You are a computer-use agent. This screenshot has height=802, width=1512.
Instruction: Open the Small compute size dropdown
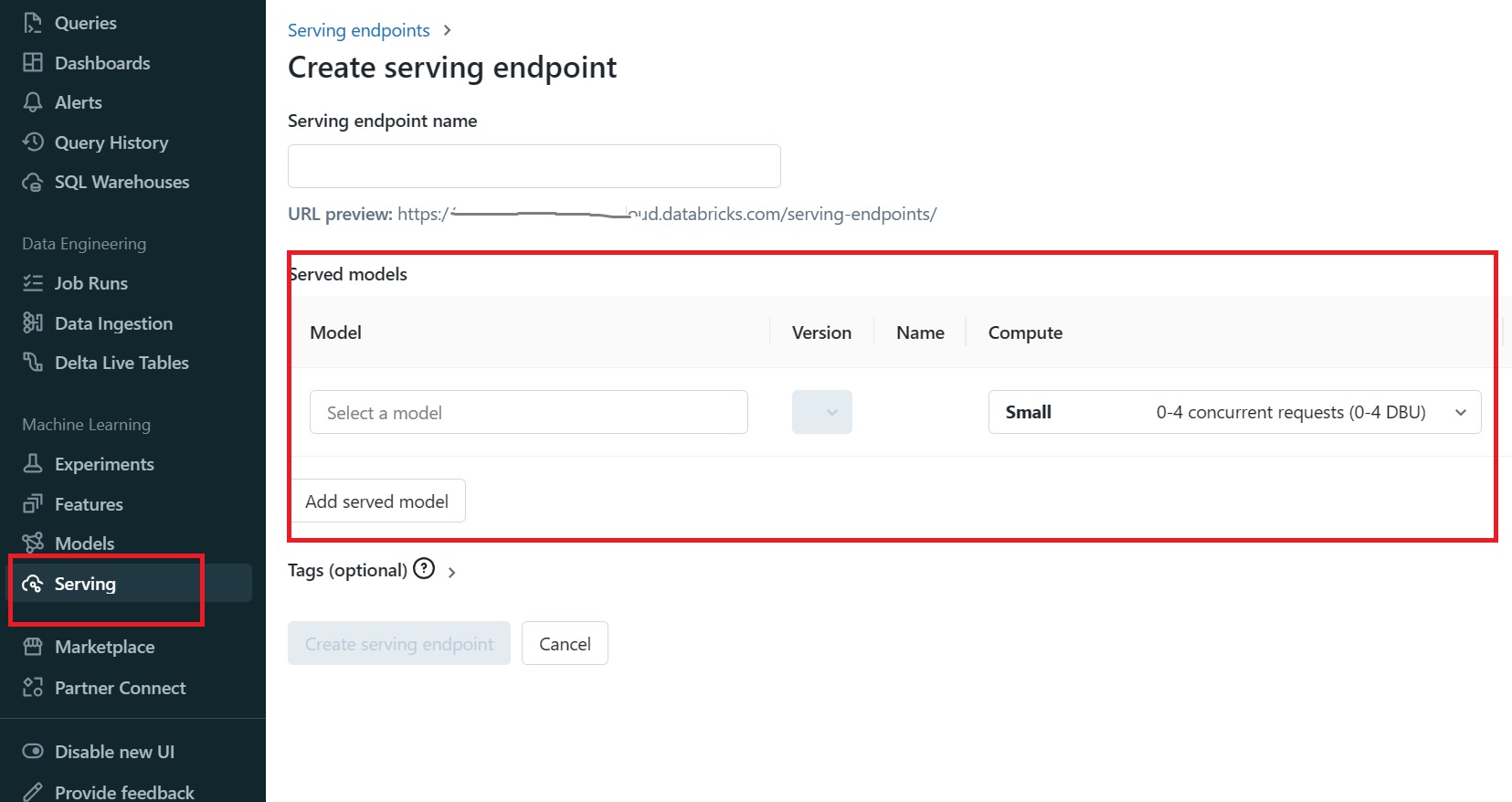1234,412
